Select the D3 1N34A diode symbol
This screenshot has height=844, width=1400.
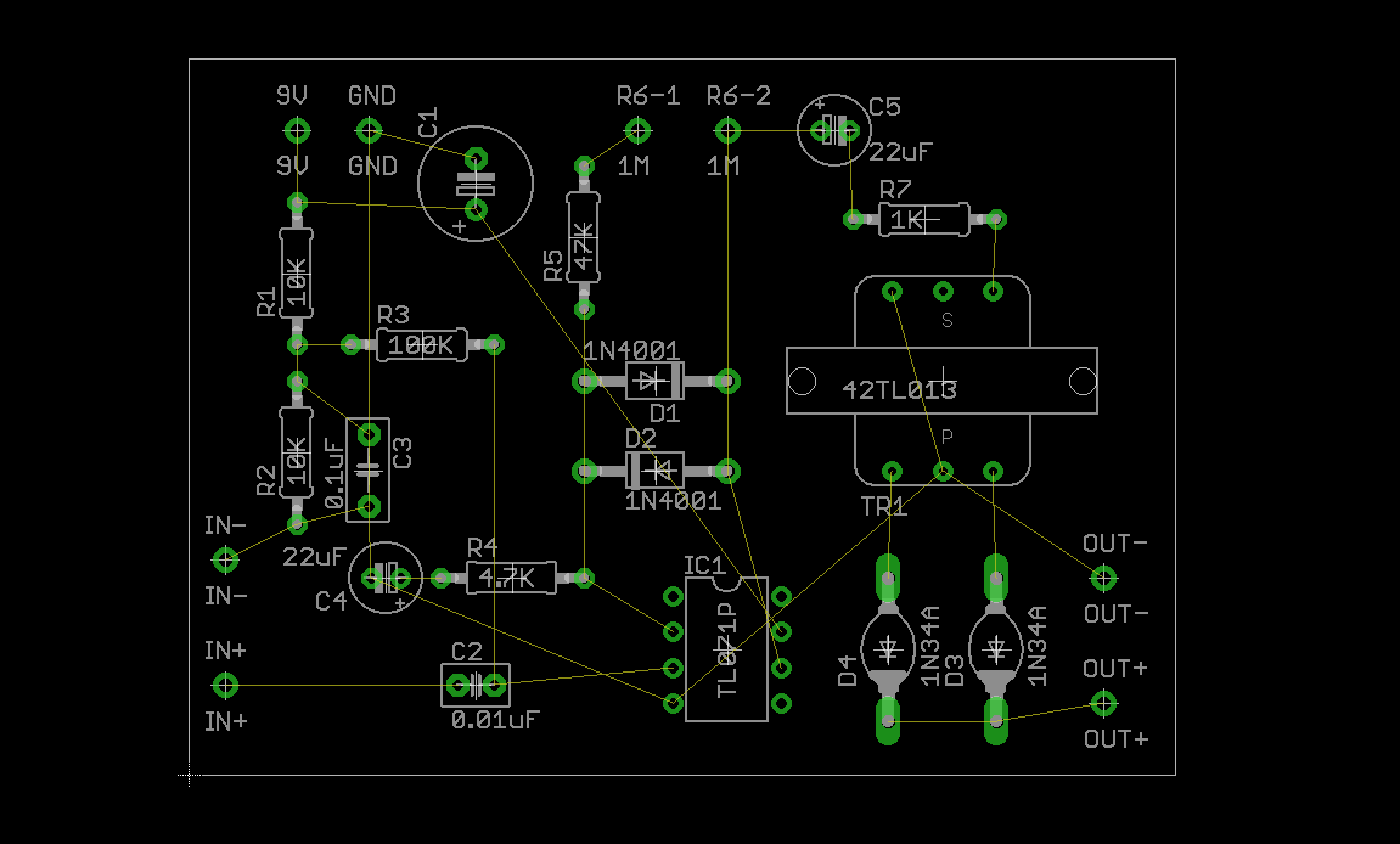[x=996, y=649]
